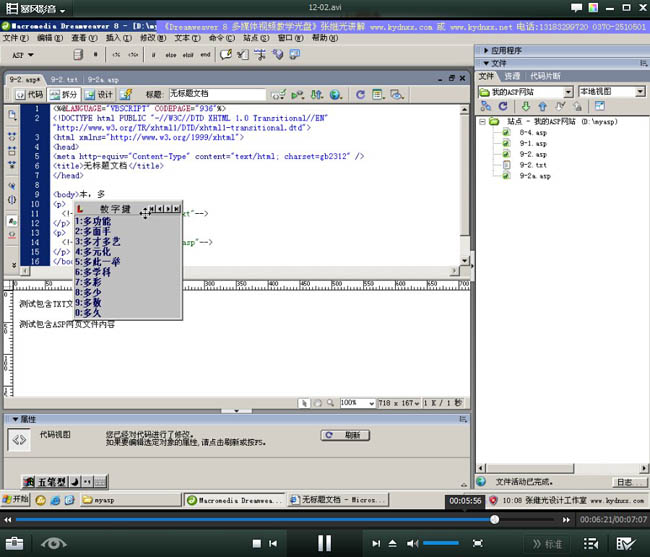
Task: Click the comment bubble insert icon
Action: (226, 54)
